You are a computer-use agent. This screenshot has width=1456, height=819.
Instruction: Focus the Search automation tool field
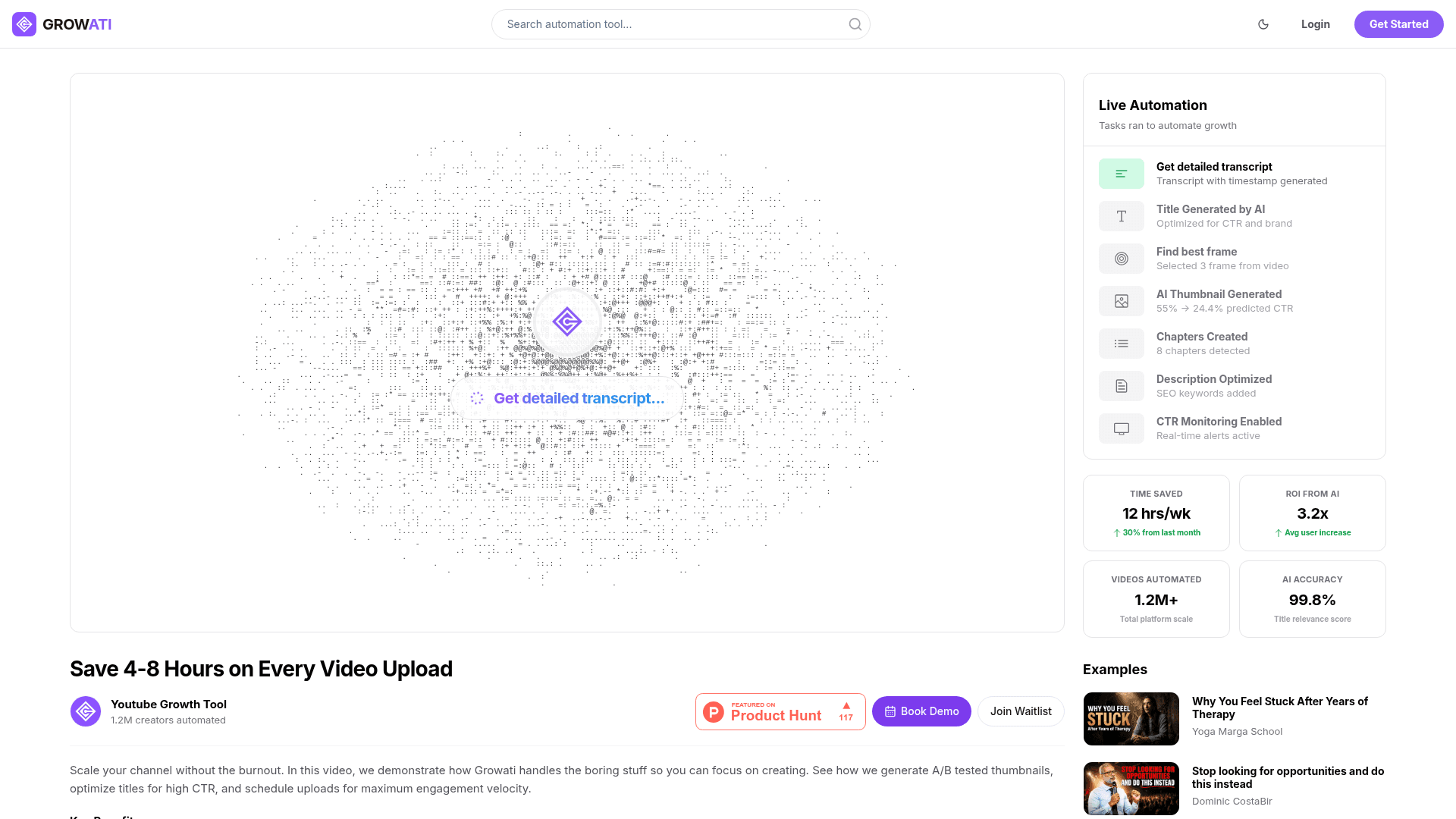[x=680, y=24]
